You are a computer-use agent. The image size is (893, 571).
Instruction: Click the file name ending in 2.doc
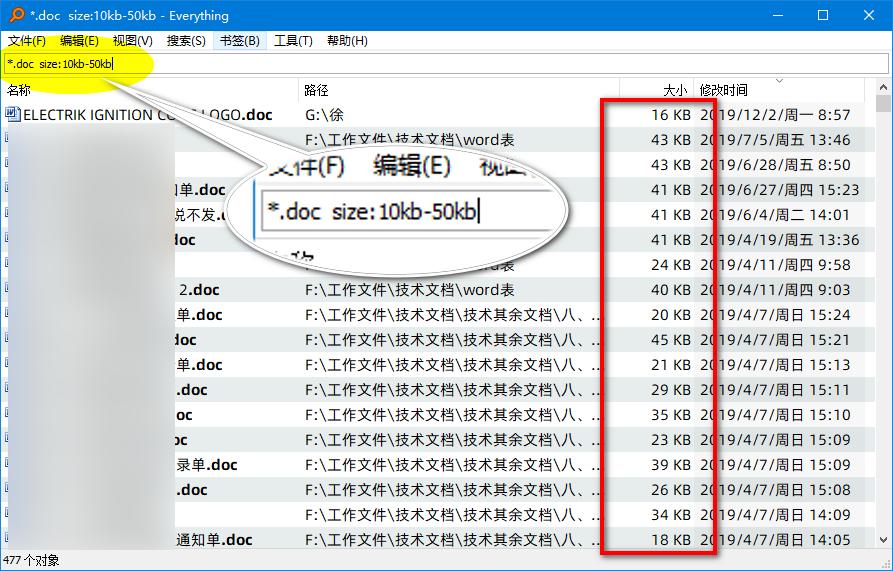pyautogui.click(x=199, y=290)
